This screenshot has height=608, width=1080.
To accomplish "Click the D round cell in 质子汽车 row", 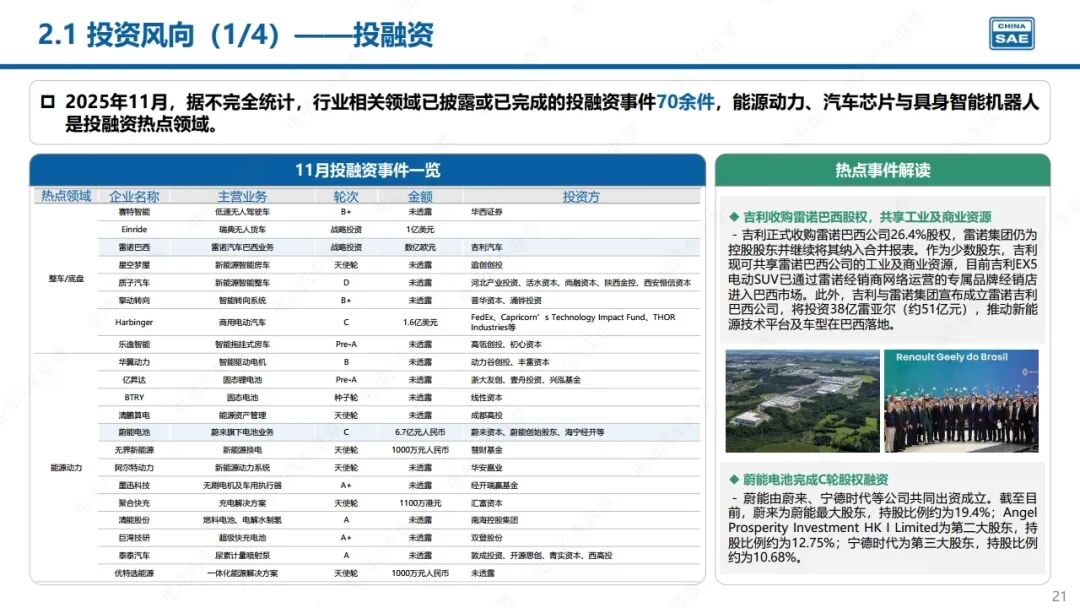I will tap(346, 282).
